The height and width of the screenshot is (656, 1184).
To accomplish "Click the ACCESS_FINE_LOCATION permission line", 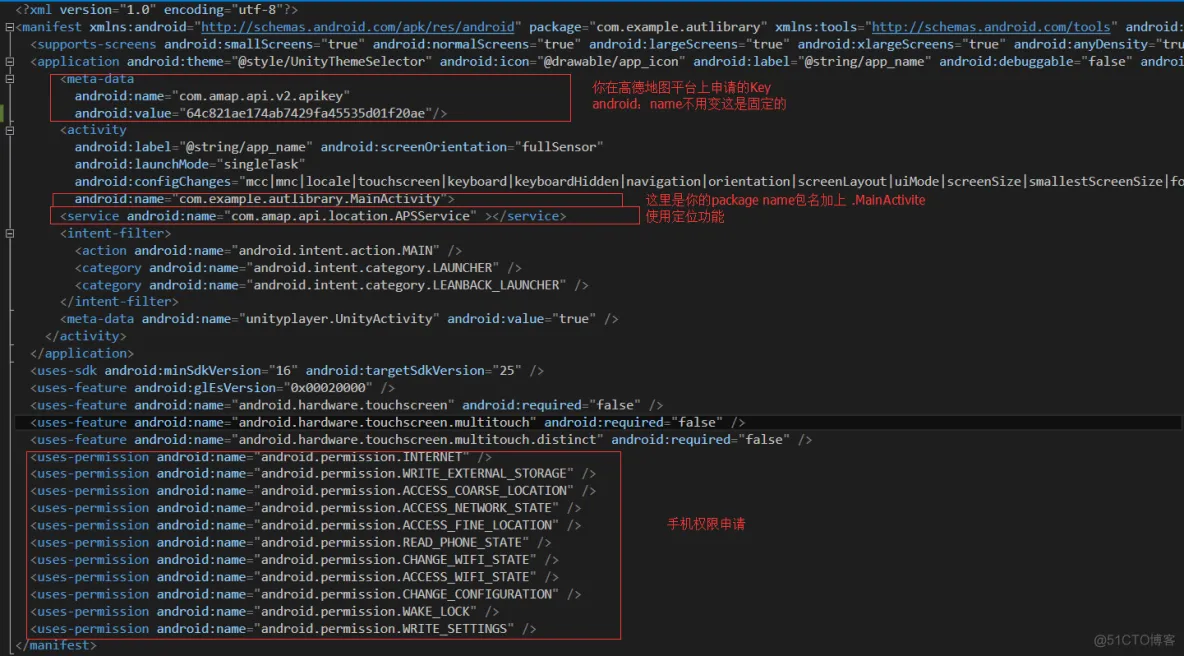I will click(305, 526).
